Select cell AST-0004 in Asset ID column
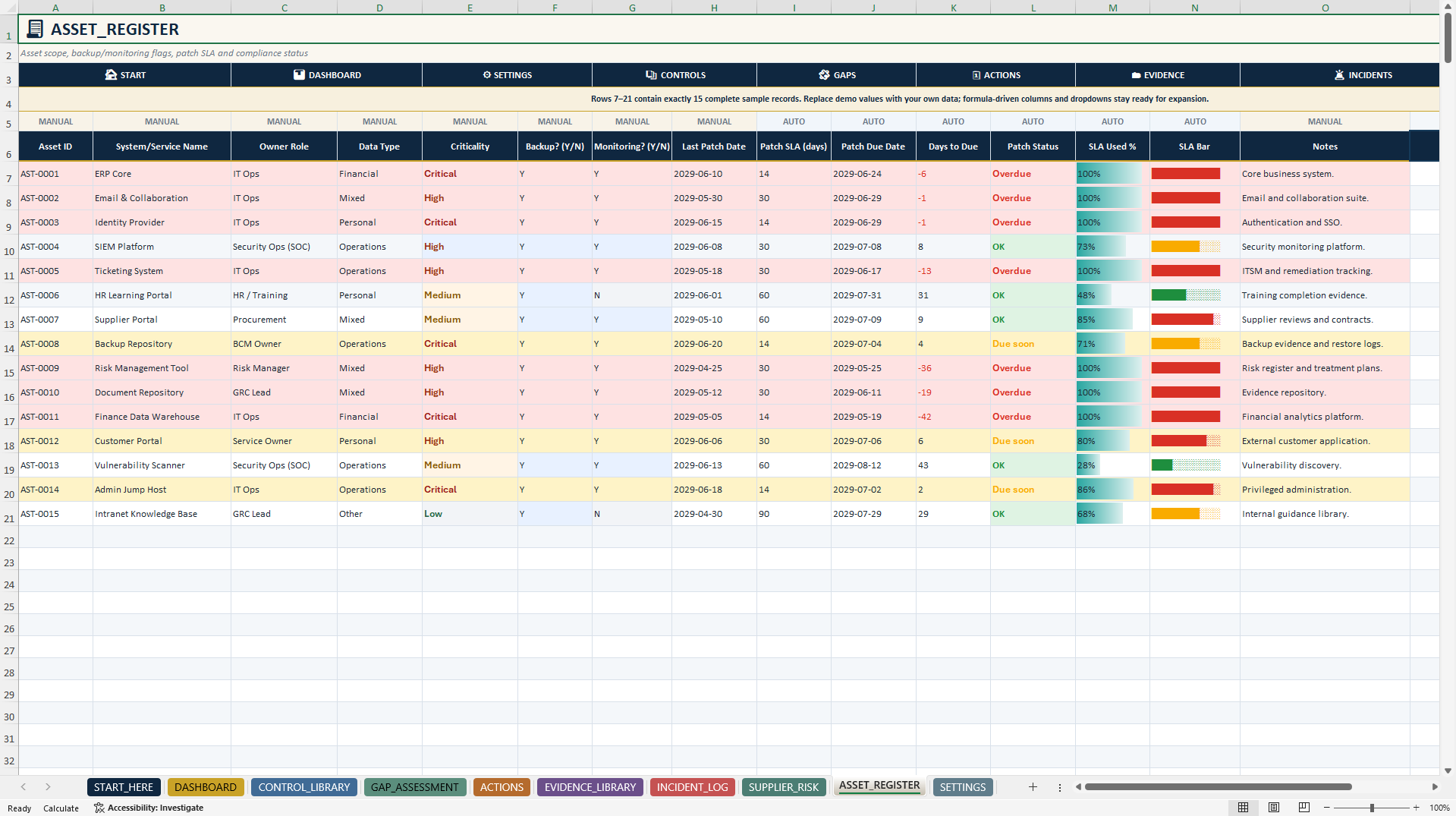Screen dimensions: 1456x816 point(55,247)
